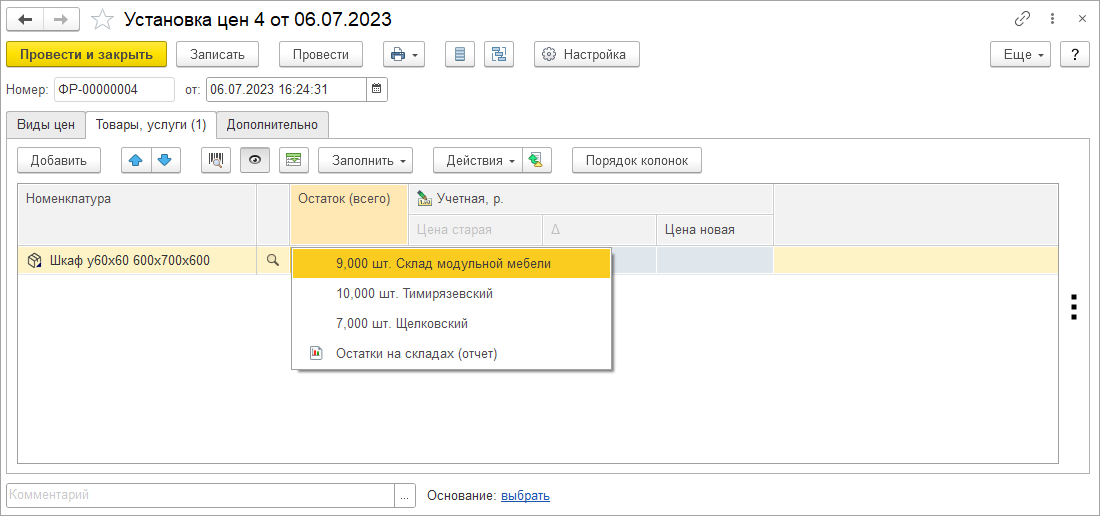
Task: Click Порядок колонок button
Action: (x=637, y=160)
